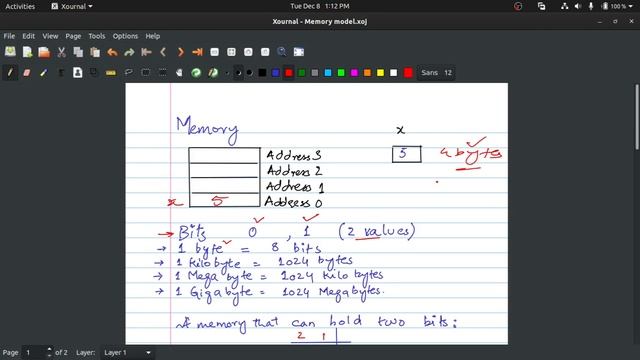
Task: Toggle the Pen tool
Action: (x=10, y=73)
